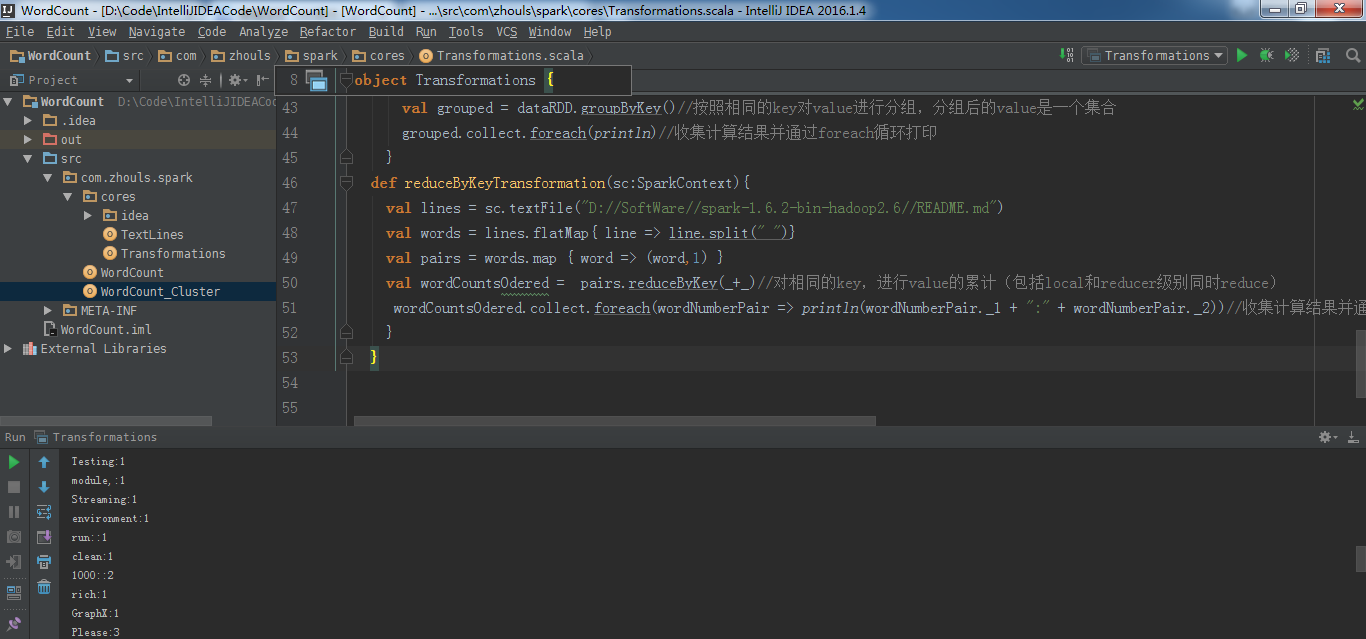Open Project panel settings gear
Viewport: 1366px width, 639px height.
236,80
